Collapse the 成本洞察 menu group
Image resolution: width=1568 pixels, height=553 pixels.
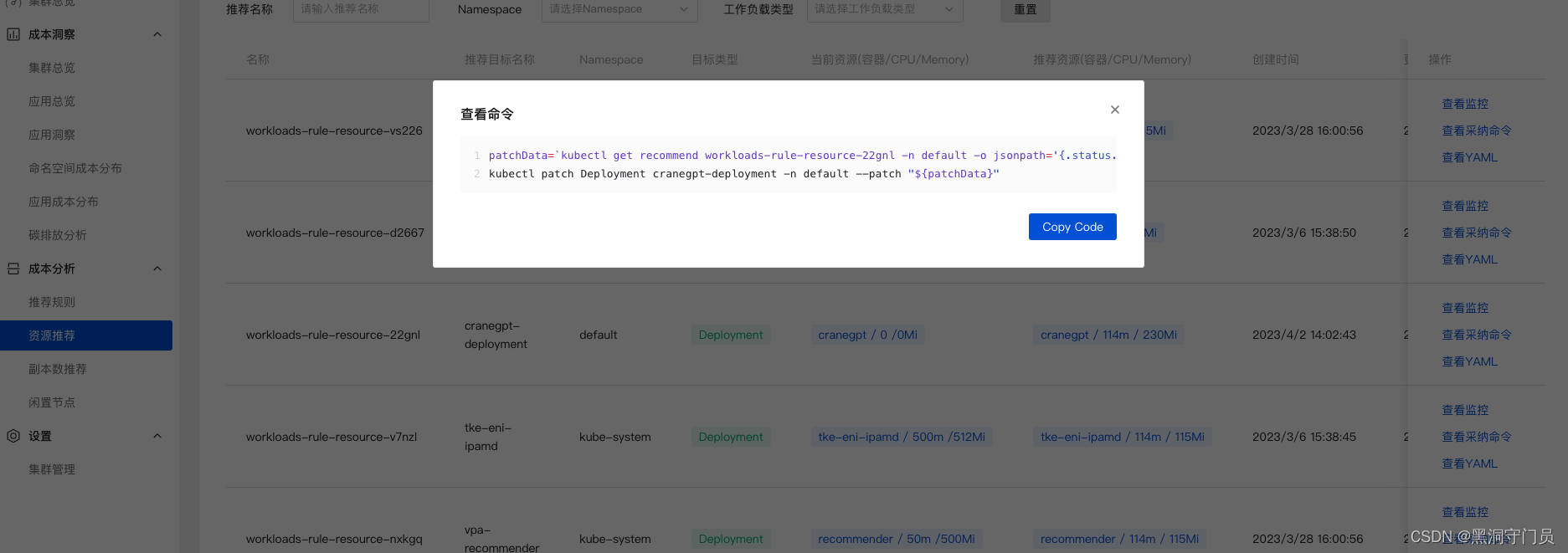click(x=157, y=34)
